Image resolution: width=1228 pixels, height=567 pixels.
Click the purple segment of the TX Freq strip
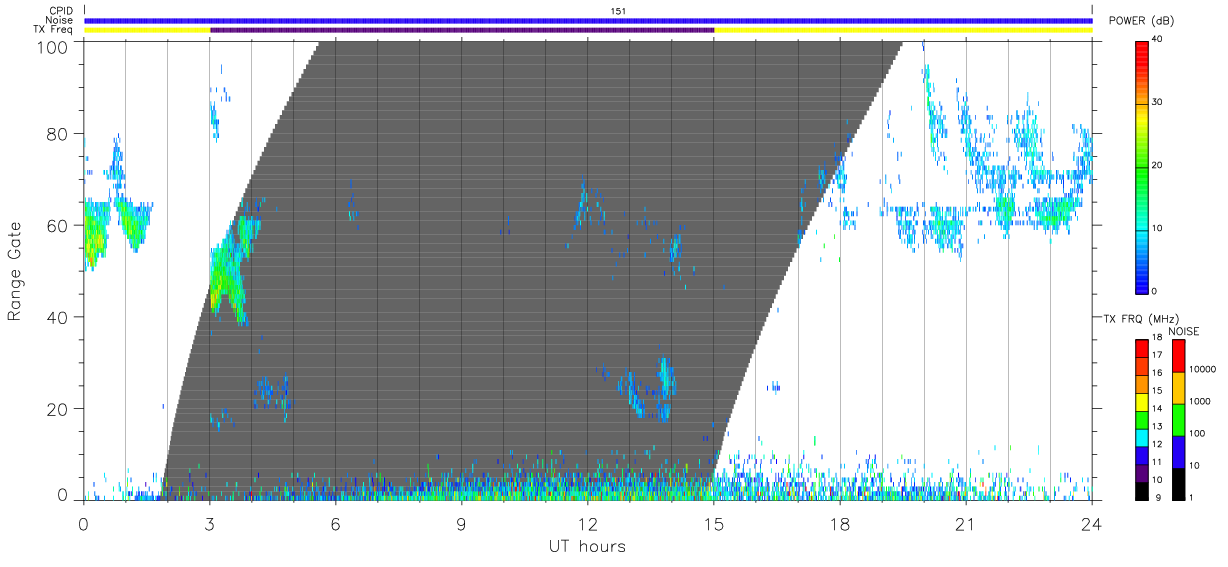pos(462,30)
